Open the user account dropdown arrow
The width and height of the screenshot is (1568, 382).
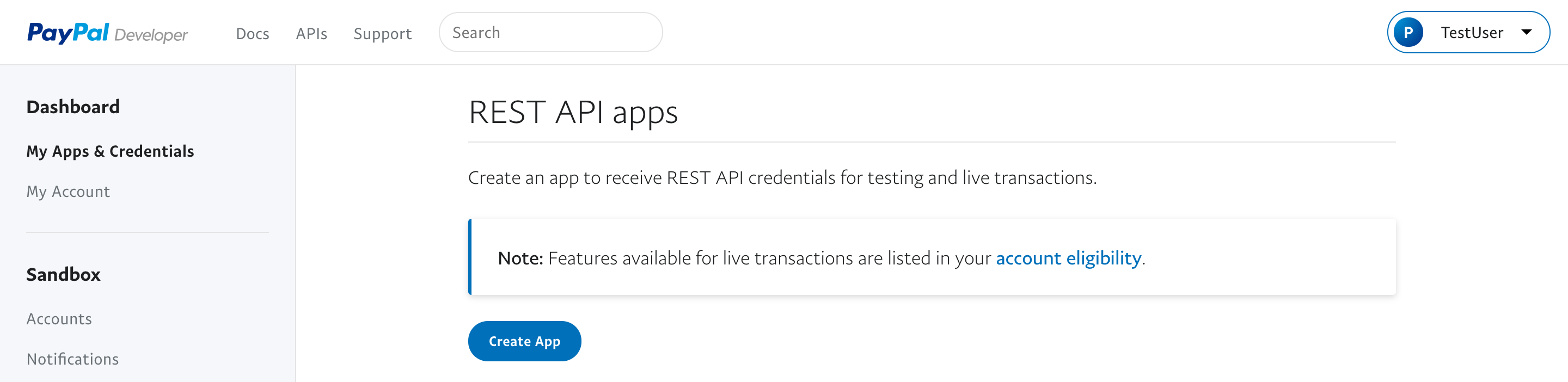(1526, 33)
